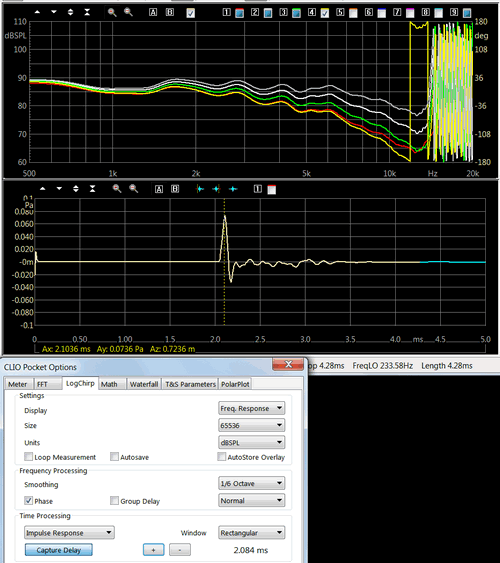Click the 2.084 ms delay value
Image resolution: width=500 pixels, height=563 pixels.
(x=251, y=550)
